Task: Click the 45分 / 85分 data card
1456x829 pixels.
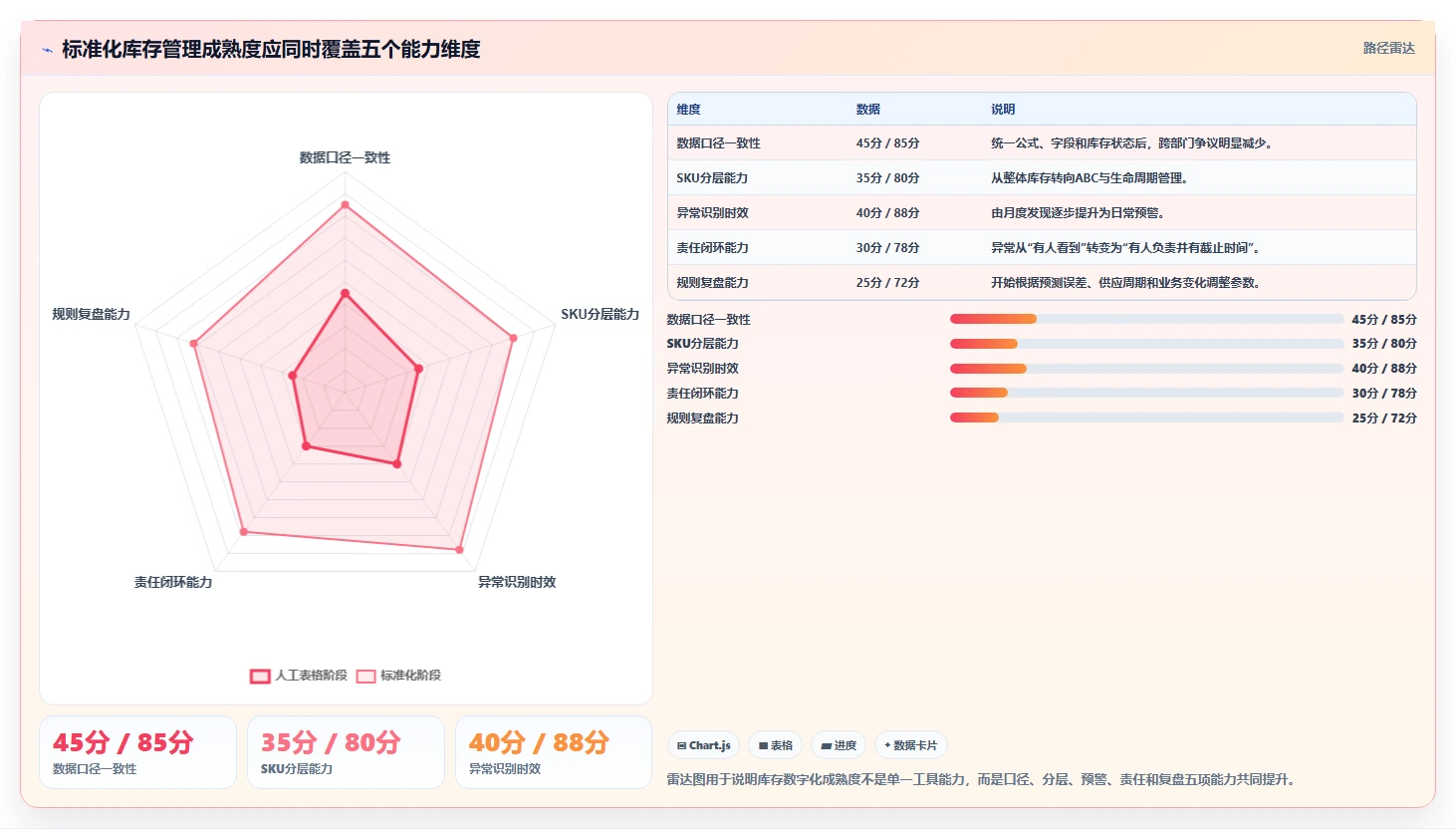Action: click(x=137, y=752)
